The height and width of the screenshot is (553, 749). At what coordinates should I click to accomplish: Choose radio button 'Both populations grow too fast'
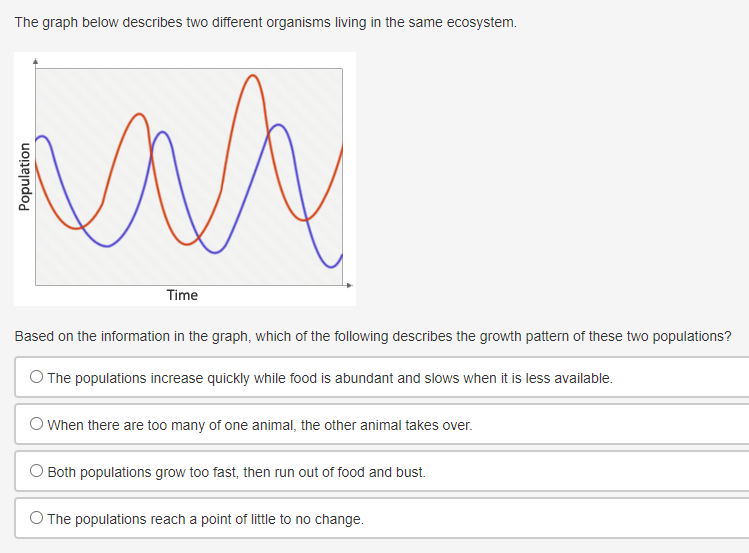pyautogui.click(x=36, y=470)
